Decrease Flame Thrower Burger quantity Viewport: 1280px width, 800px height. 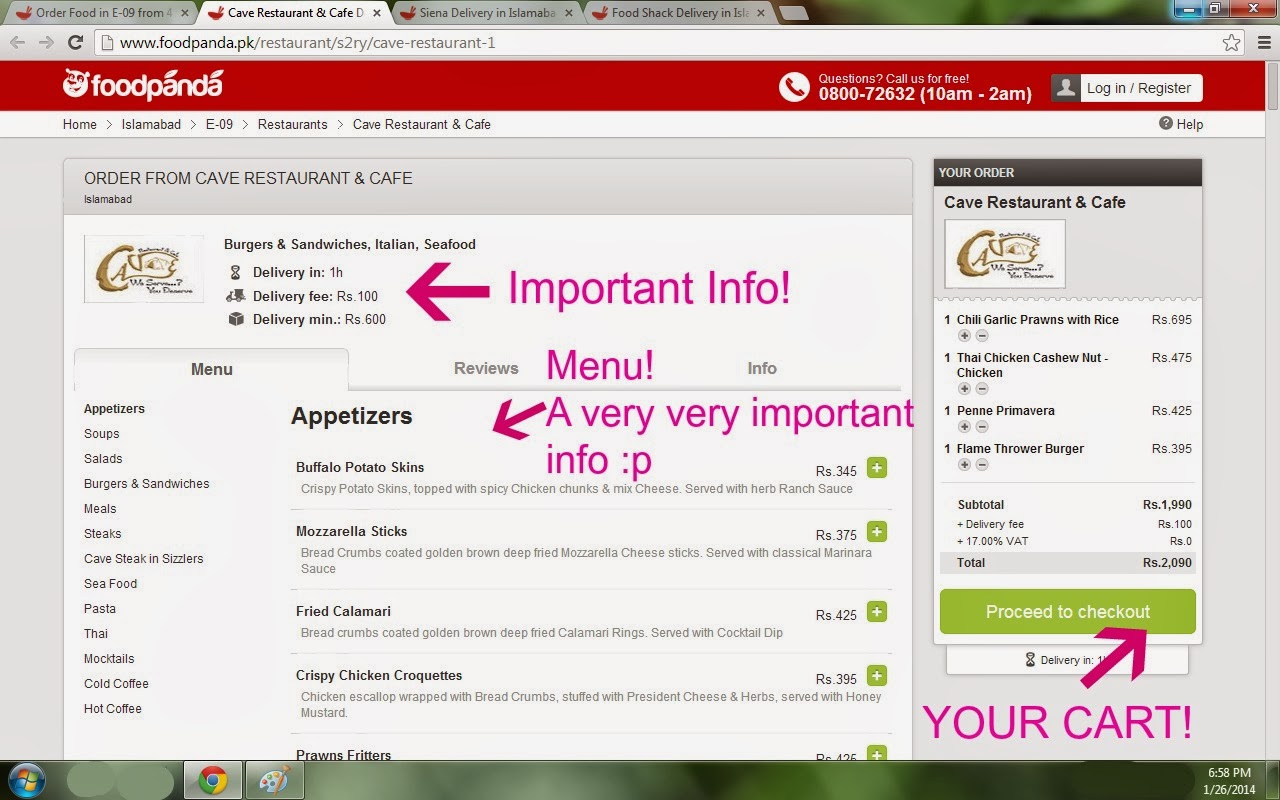(982, 465)
